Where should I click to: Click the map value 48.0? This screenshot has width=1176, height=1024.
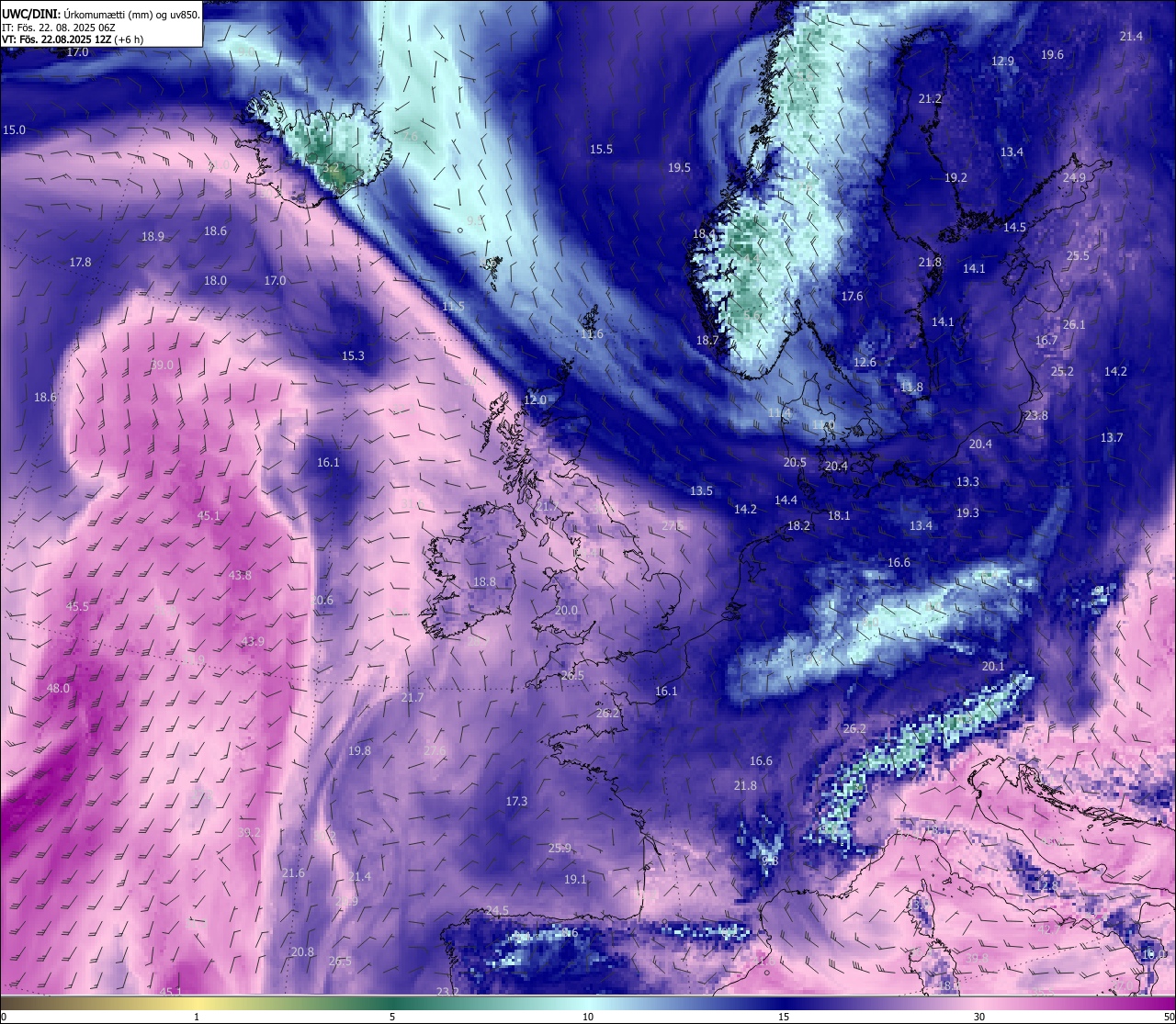pyautogui.click(x=58, y=689)
